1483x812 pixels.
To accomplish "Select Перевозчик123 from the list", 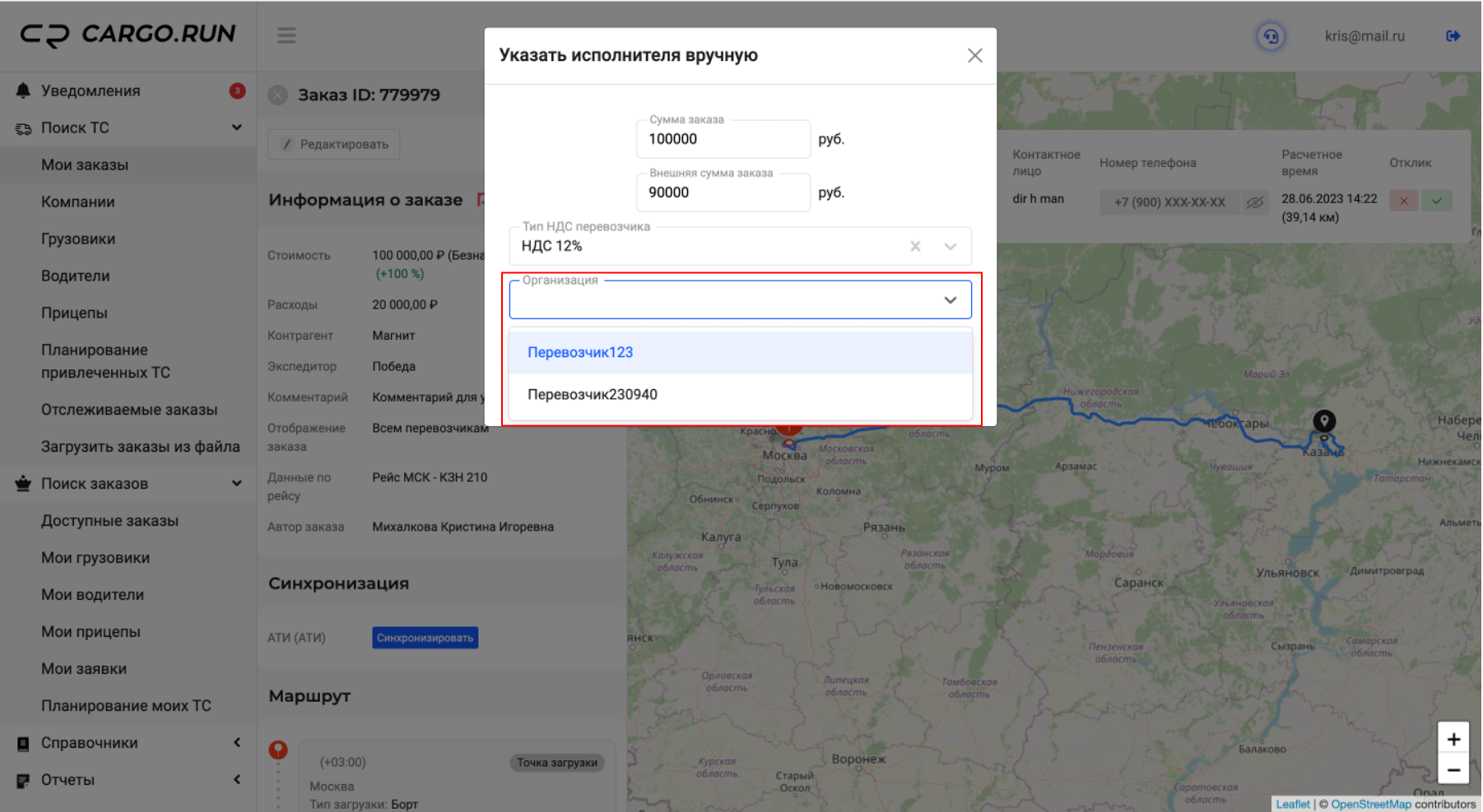I will (580, 352).
